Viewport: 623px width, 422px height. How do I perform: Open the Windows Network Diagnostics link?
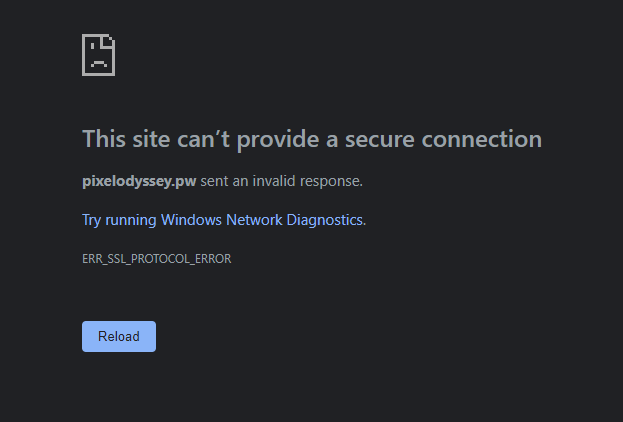point(222,219)
